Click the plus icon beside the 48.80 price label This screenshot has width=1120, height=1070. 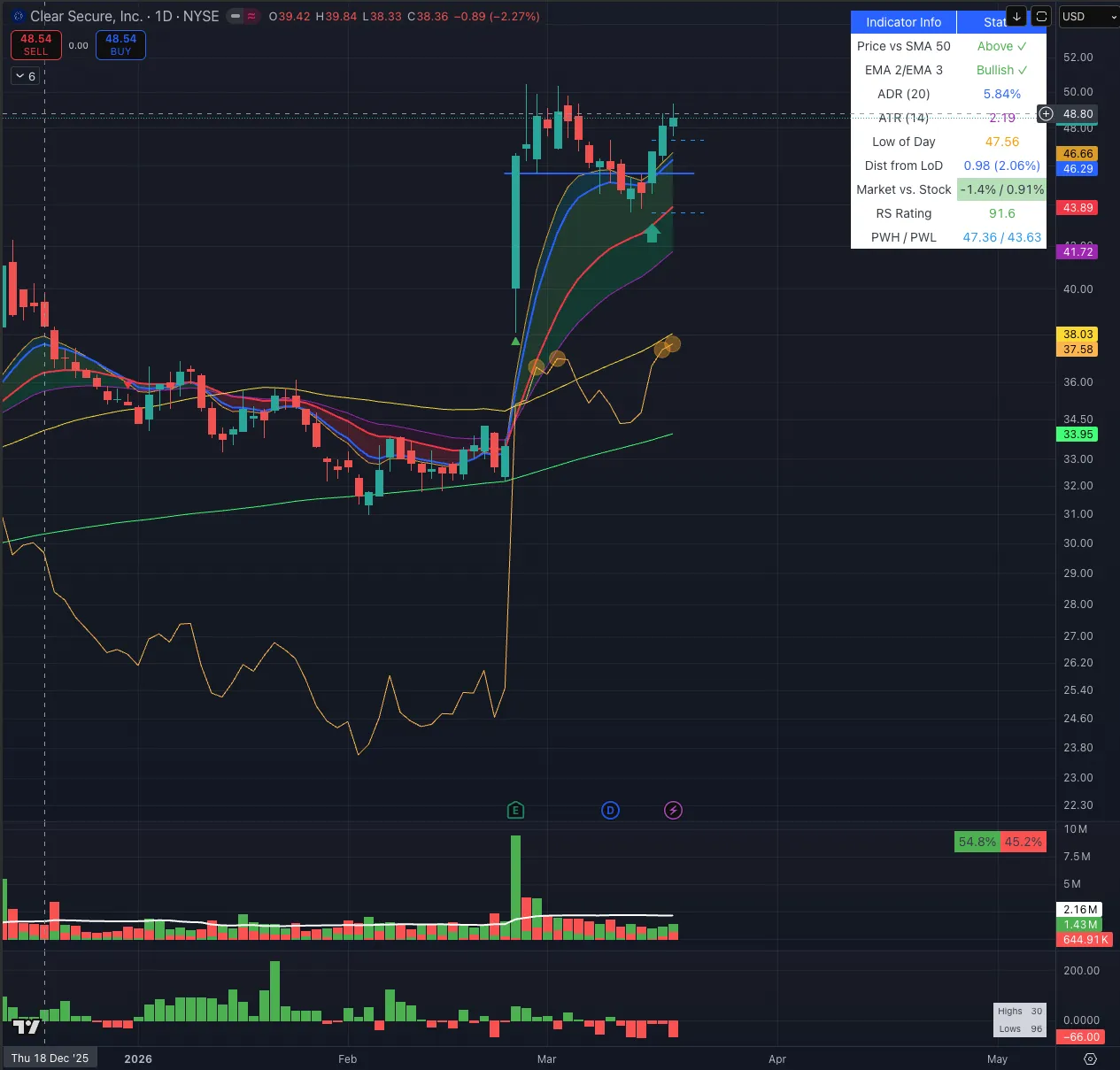[1046, 113]
